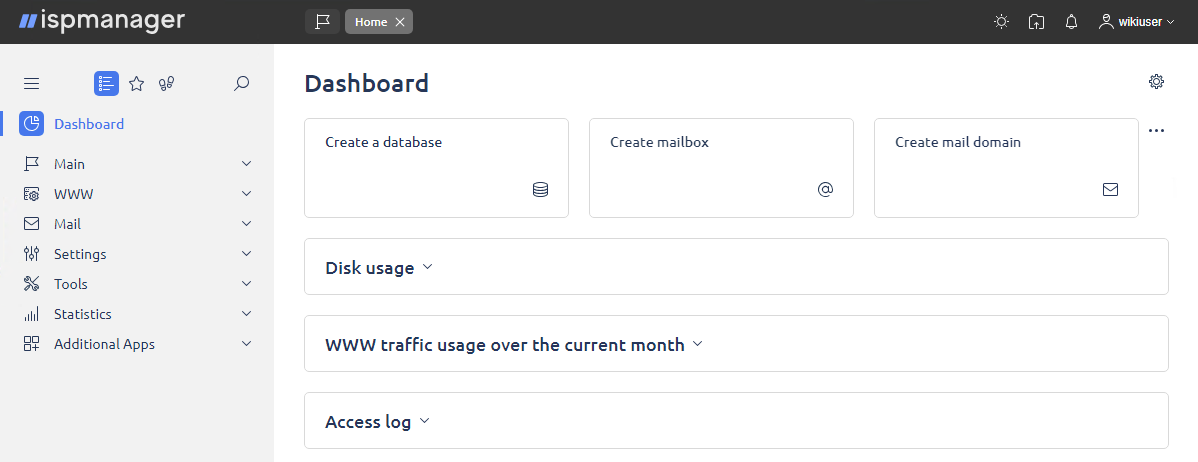
Task: Expand the Main sidebar section
Action: [x=138, y=164]
